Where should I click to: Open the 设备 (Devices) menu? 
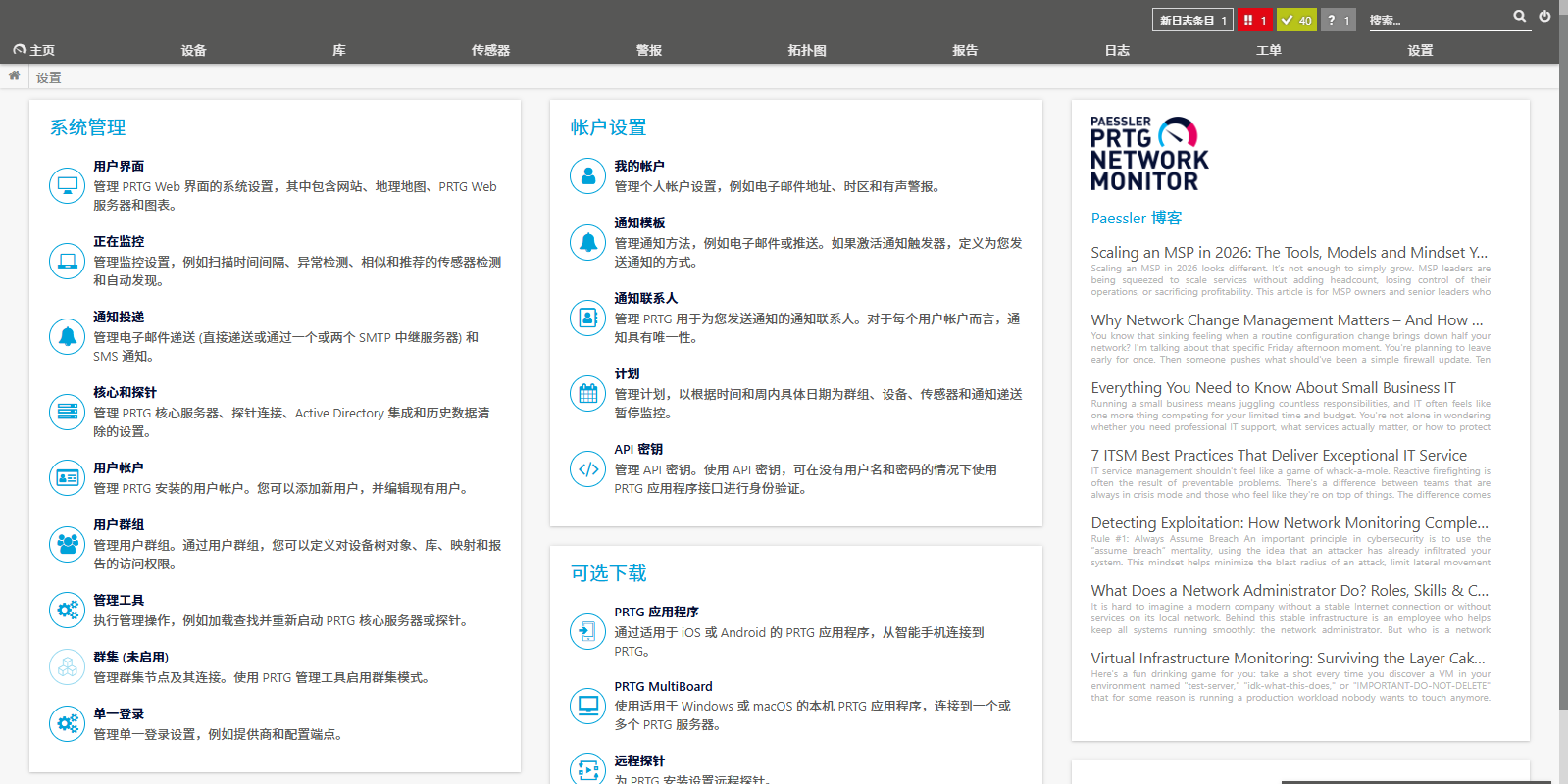tap(193, 50)
